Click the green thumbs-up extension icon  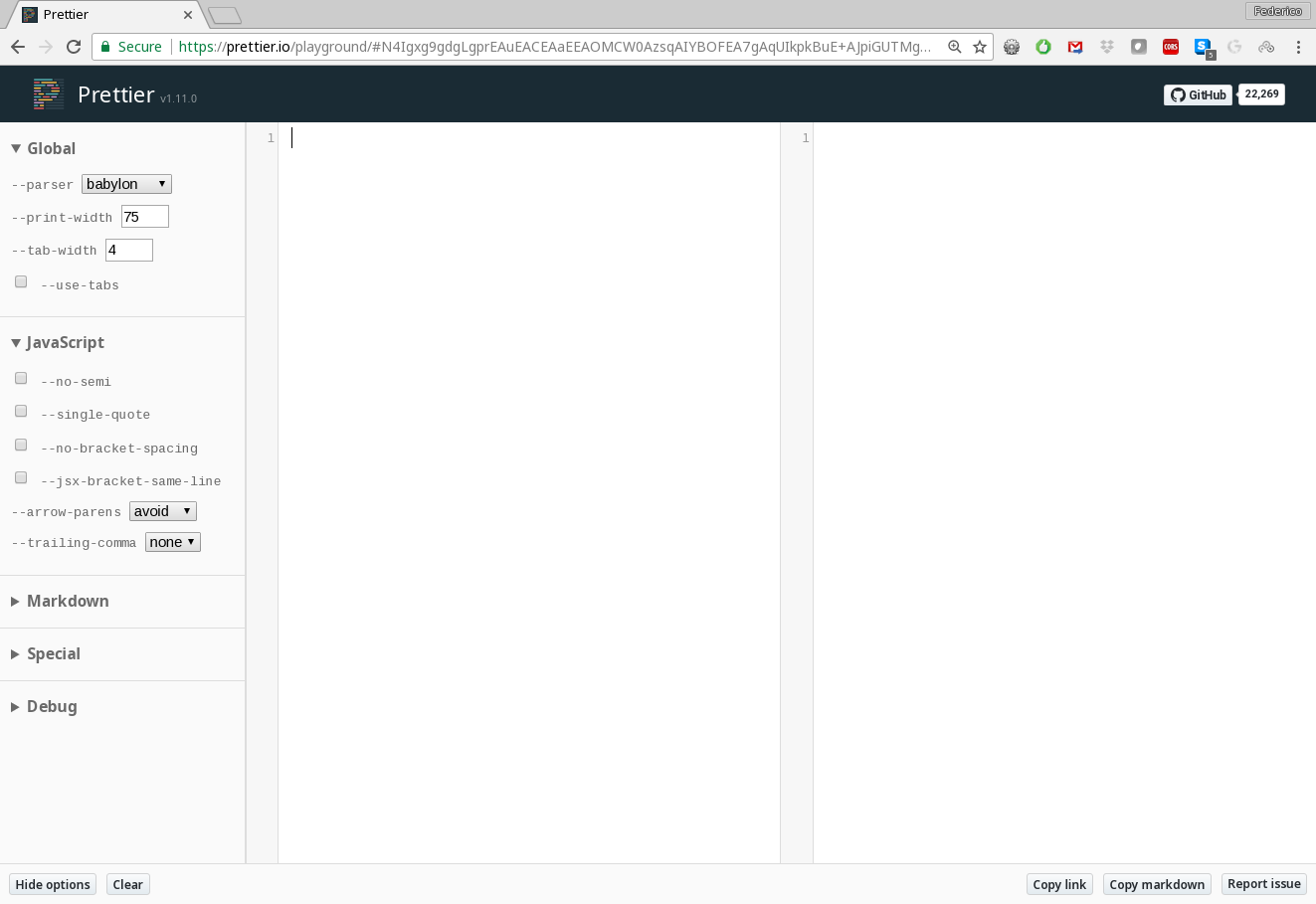point(1043,47)
